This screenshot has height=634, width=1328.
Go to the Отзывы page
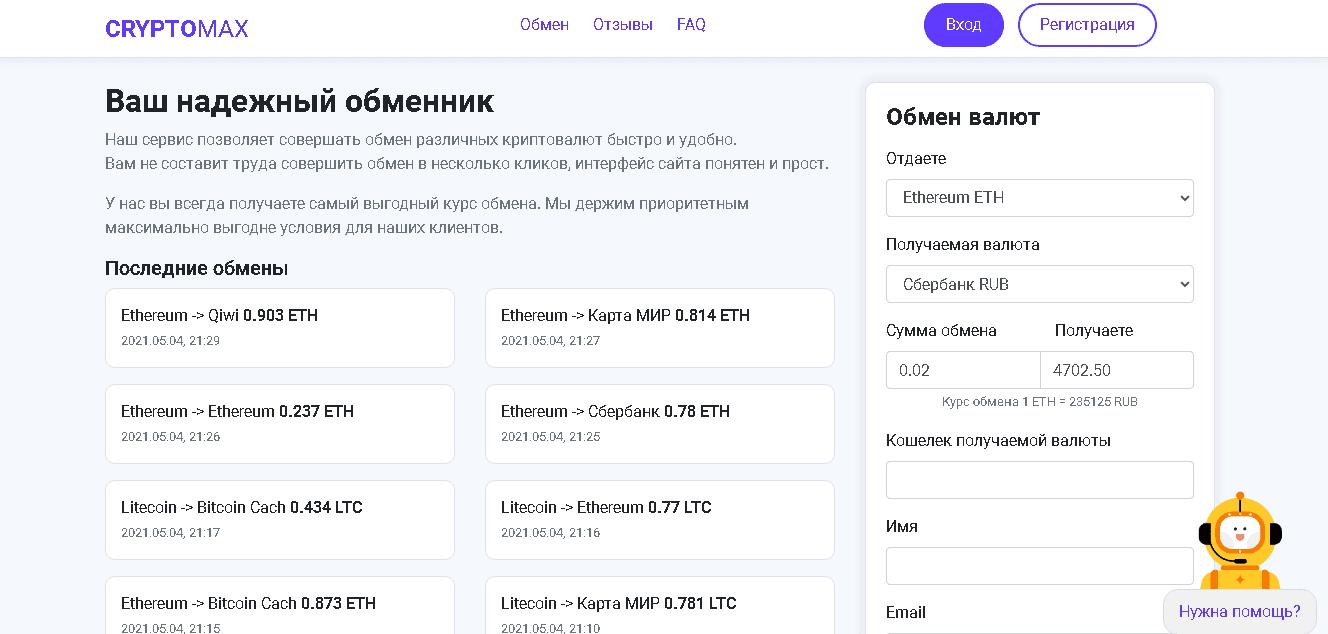coord(622,25)
